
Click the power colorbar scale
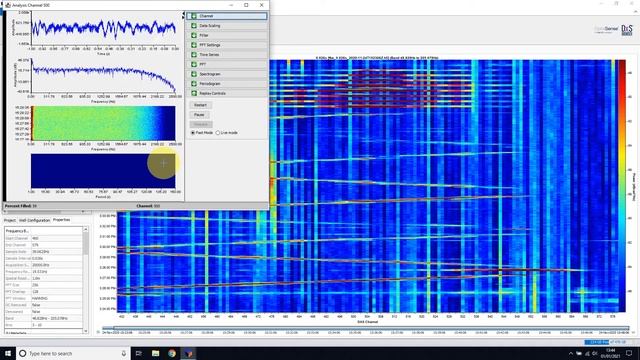[622, 186]
